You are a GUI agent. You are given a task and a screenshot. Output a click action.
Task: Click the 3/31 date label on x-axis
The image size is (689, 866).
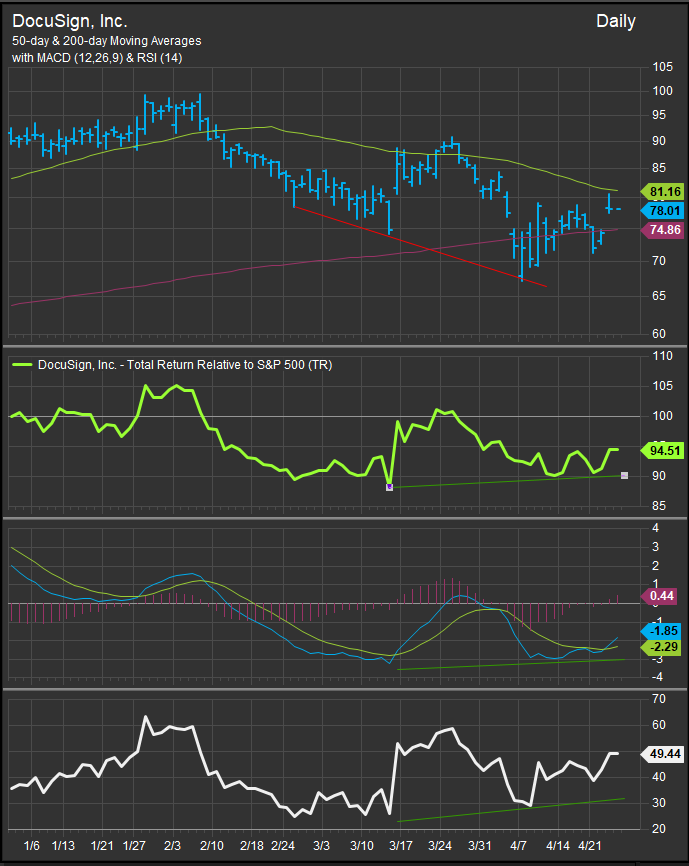(x=479, y=846)
